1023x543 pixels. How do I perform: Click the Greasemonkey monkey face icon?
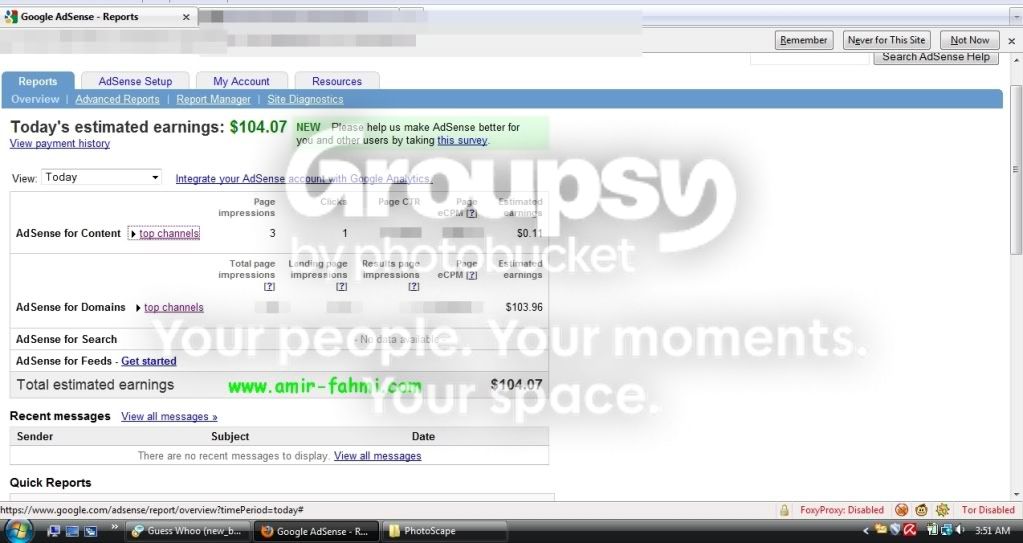coord(921,510)
